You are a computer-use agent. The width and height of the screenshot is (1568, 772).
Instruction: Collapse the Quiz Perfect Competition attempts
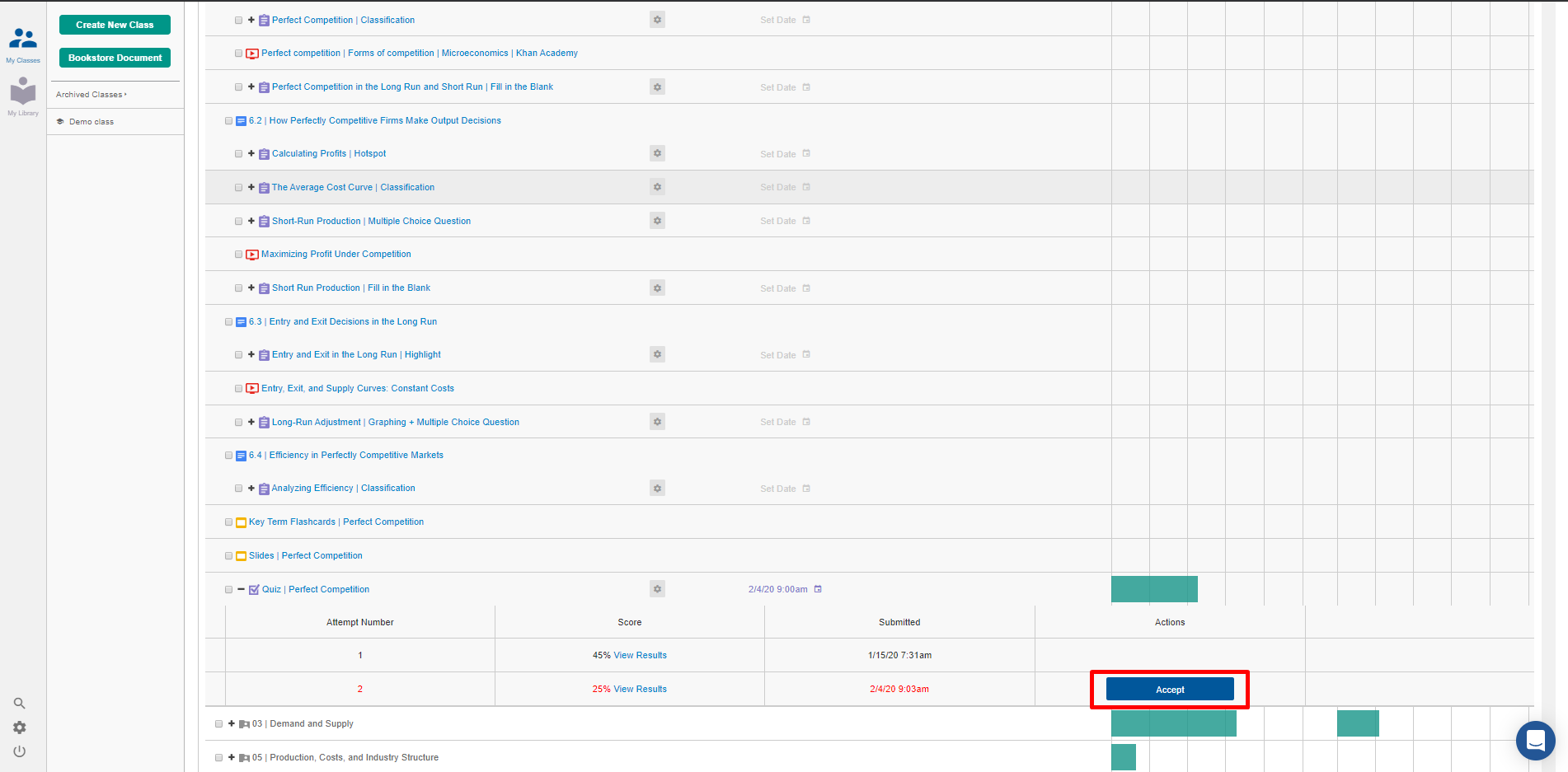[x=242, y=589]
